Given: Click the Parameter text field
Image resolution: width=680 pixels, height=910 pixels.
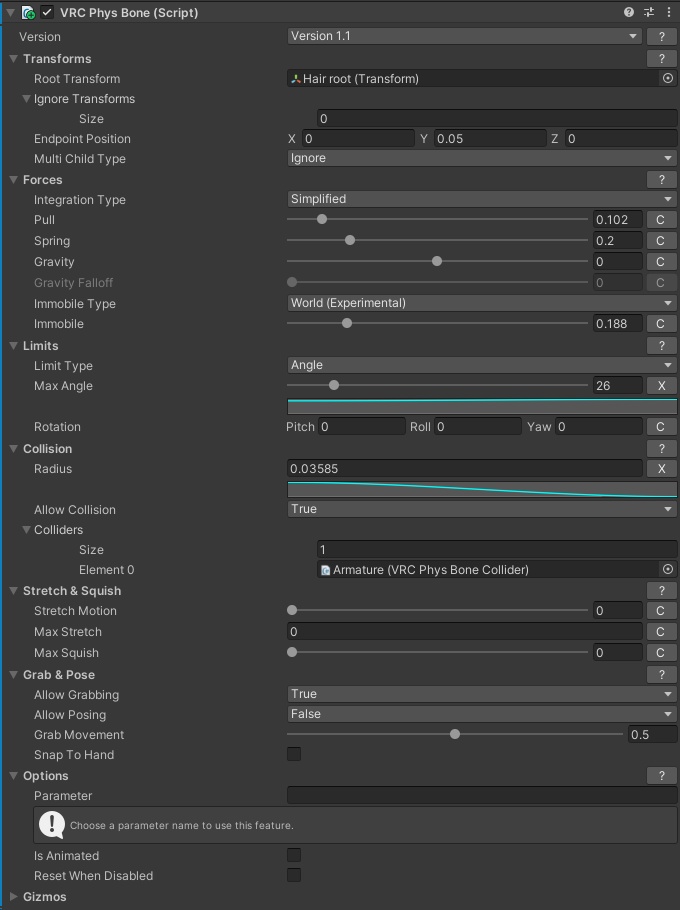Looking at the screenshot, I should 481,796.
